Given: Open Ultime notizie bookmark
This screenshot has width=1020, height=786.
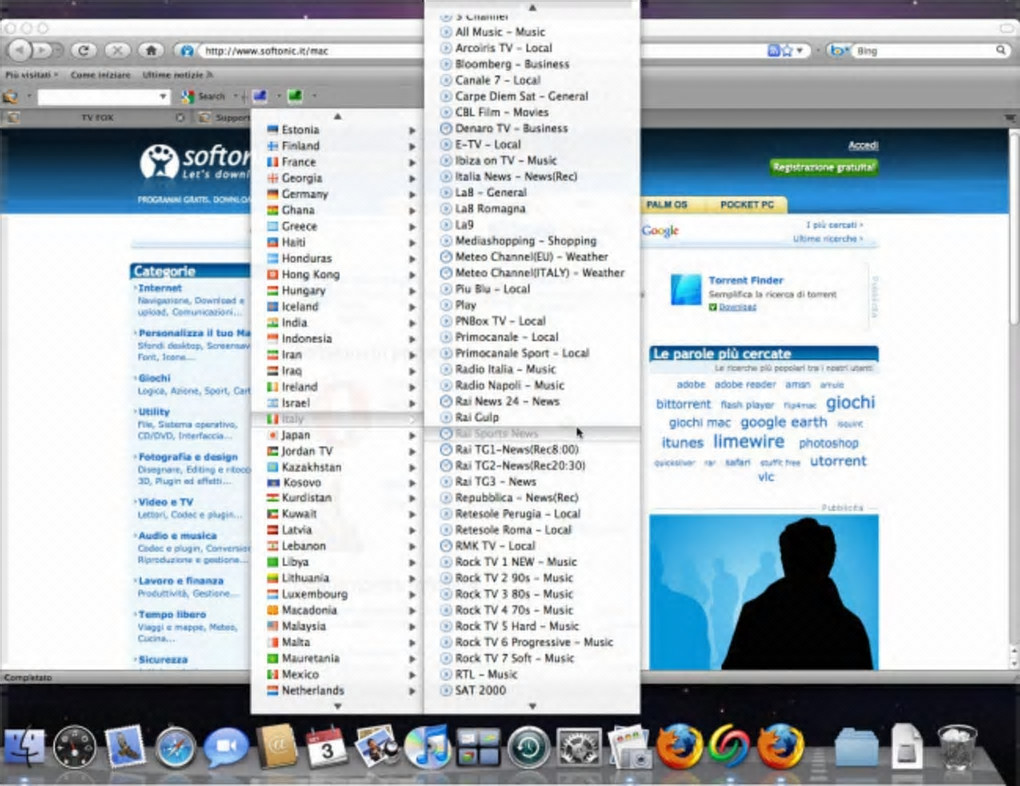Looking at the screenshot, I should click(x=177, y=75).
